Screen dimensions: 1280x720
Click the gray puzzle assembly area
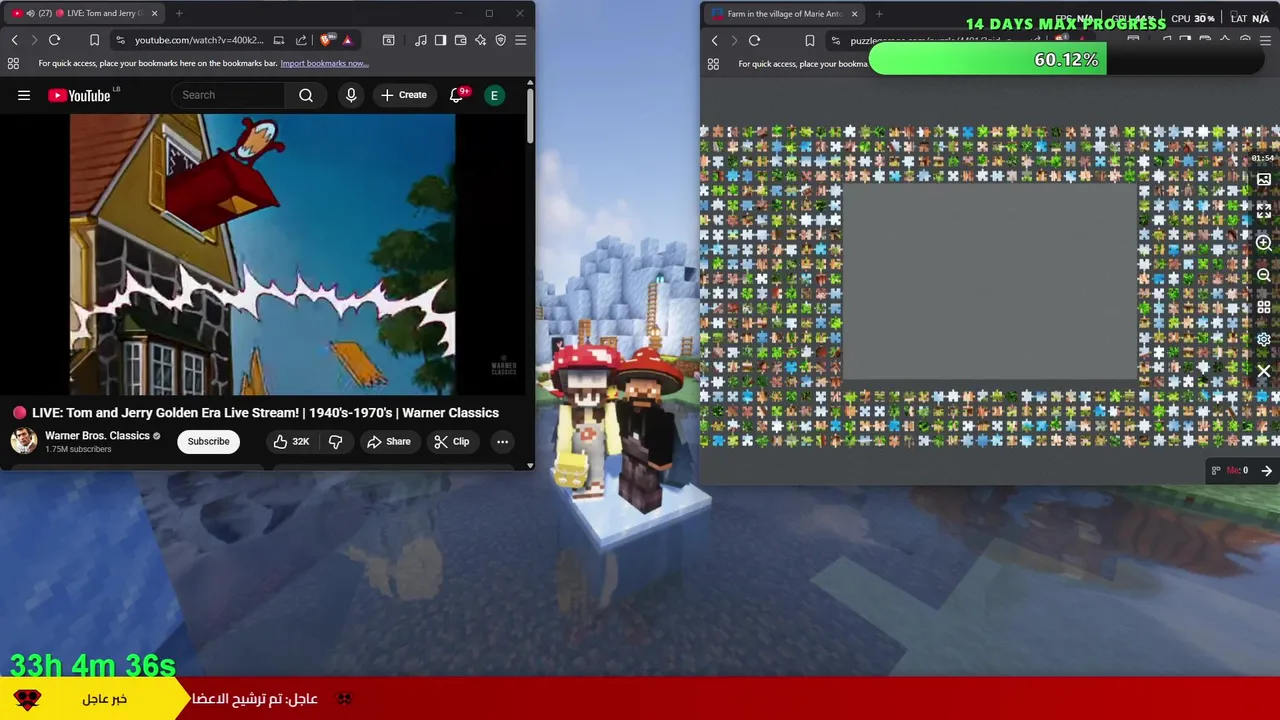point(990,283)
